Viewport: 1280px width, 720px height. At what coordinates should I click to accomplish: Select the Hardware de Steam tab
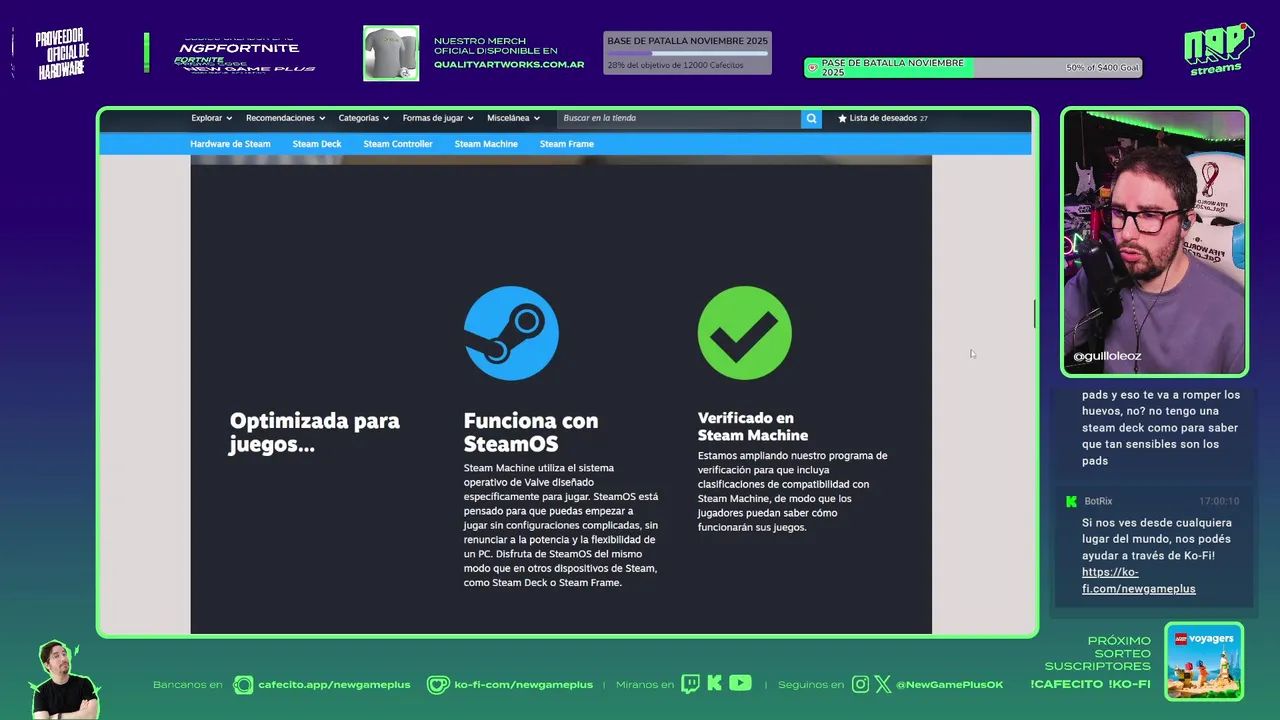230,144
